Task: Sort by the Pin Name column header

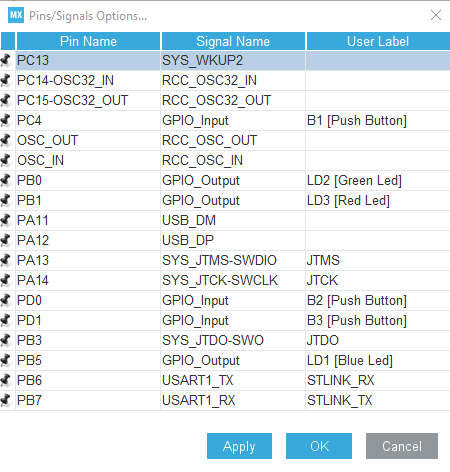Action: point(88,41)
